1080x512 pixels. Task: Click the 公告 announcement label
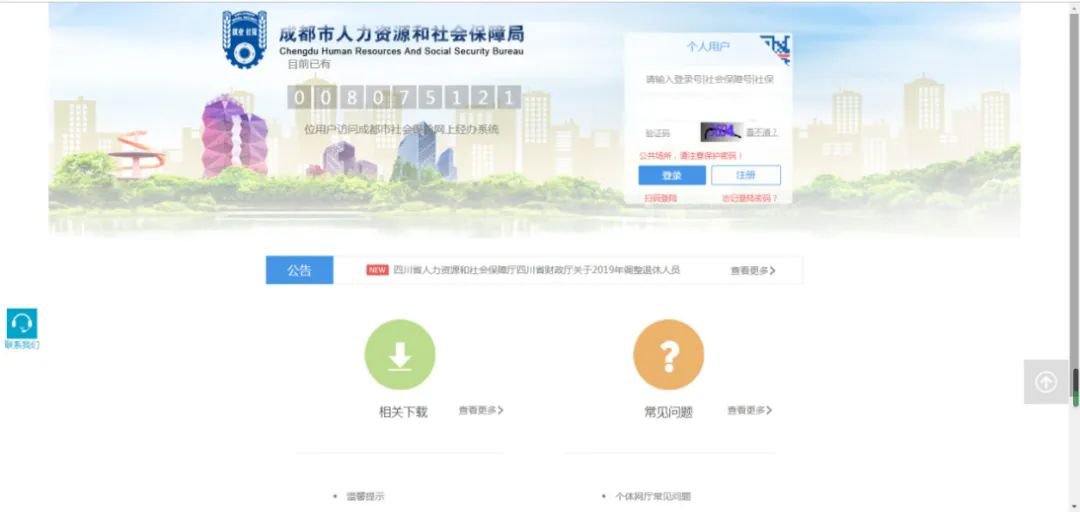pos(299,270)
